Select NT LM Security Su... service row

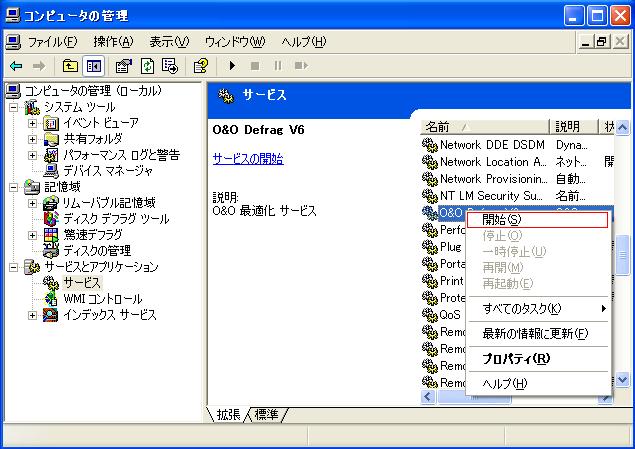517,196
